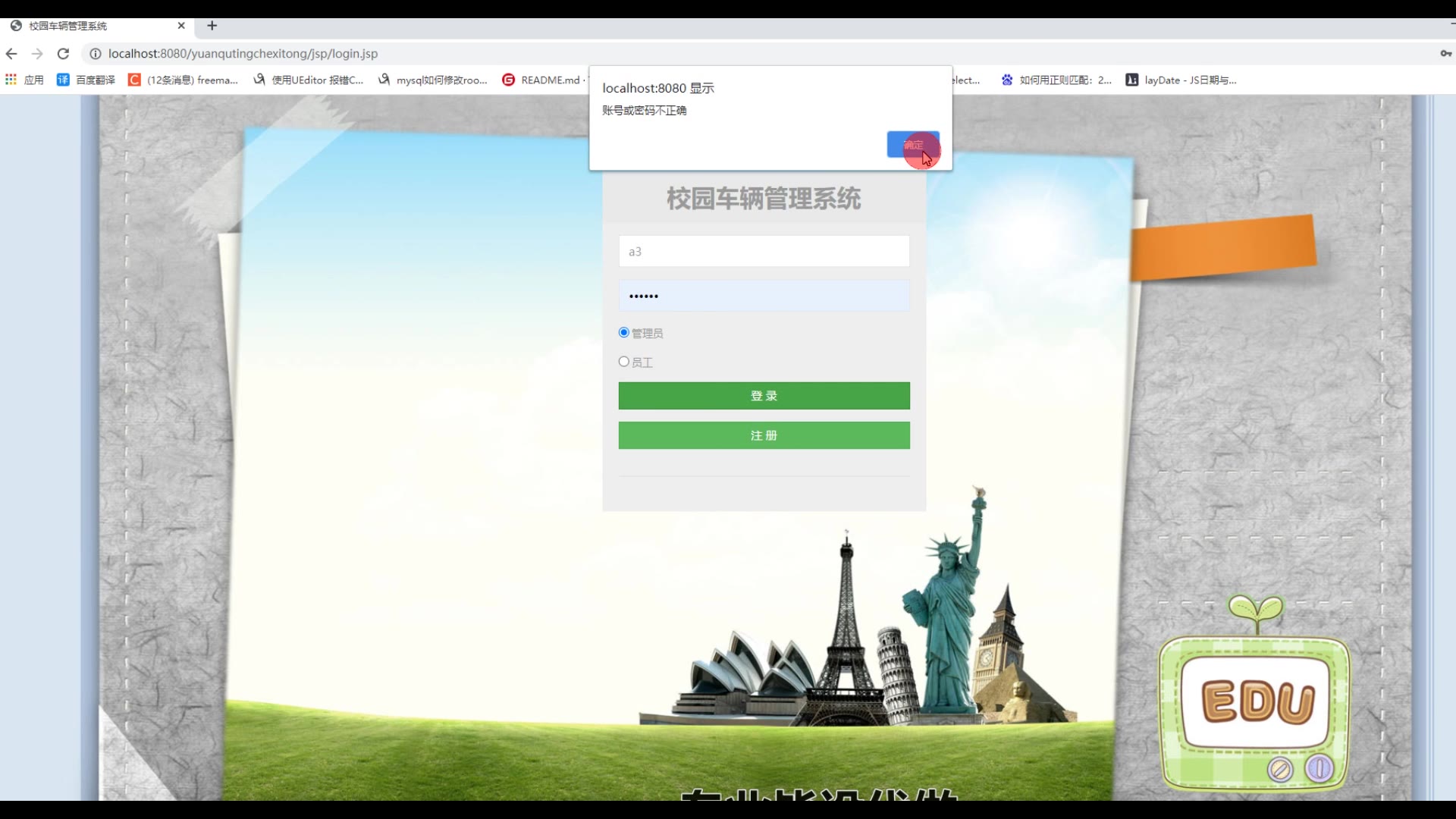Viewport: 1456px width, 819px height.
Task: Click the 校园车辆管理系统 heading text
Action: (764, 199)
